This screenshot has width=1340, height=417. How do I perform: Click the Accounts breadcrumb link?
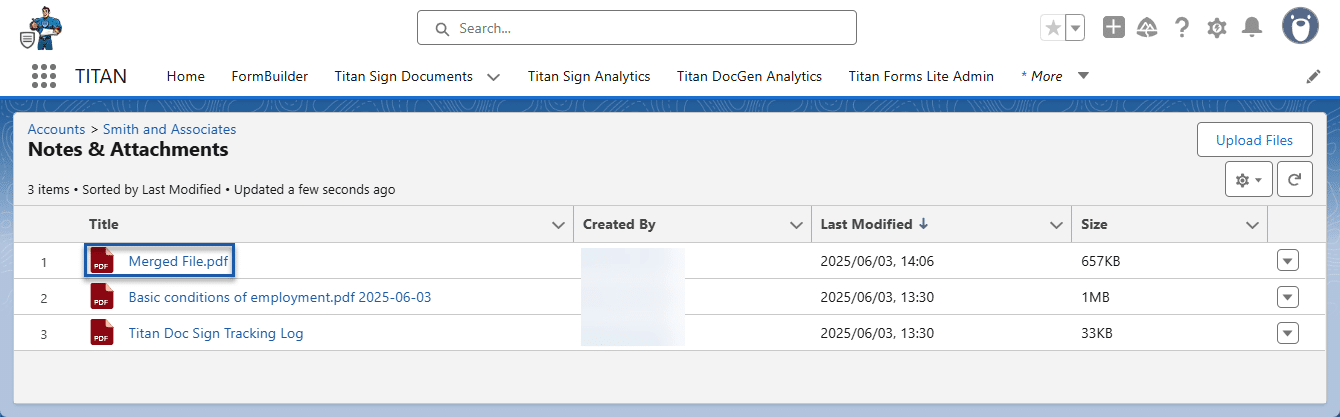click(57, 129)
